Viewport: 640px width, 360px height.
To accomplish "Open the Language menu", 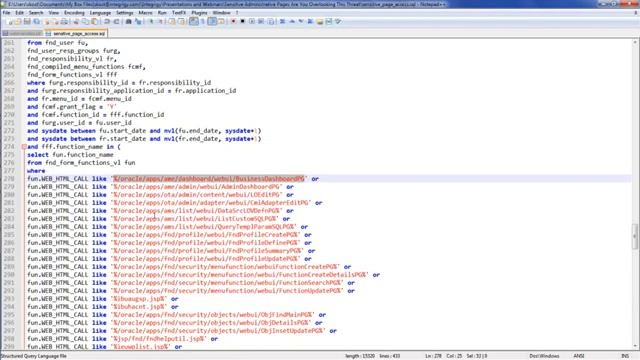I will pyautogui.click(x=100, y=13).
